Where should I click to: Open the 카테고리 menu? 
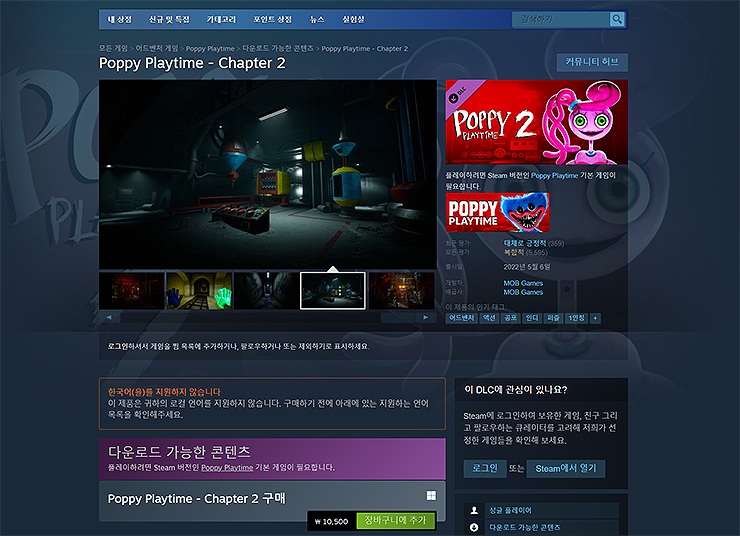click(x=221, y=19)
